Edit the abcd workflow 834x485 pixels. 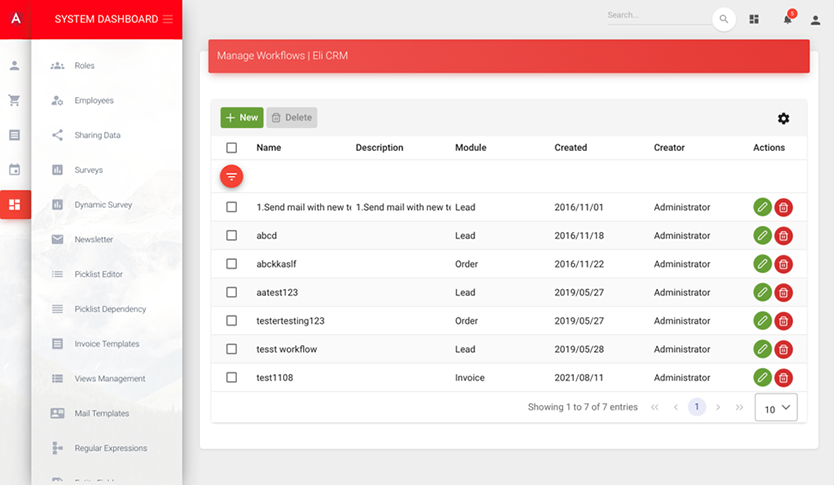click(x=762, y=236)
